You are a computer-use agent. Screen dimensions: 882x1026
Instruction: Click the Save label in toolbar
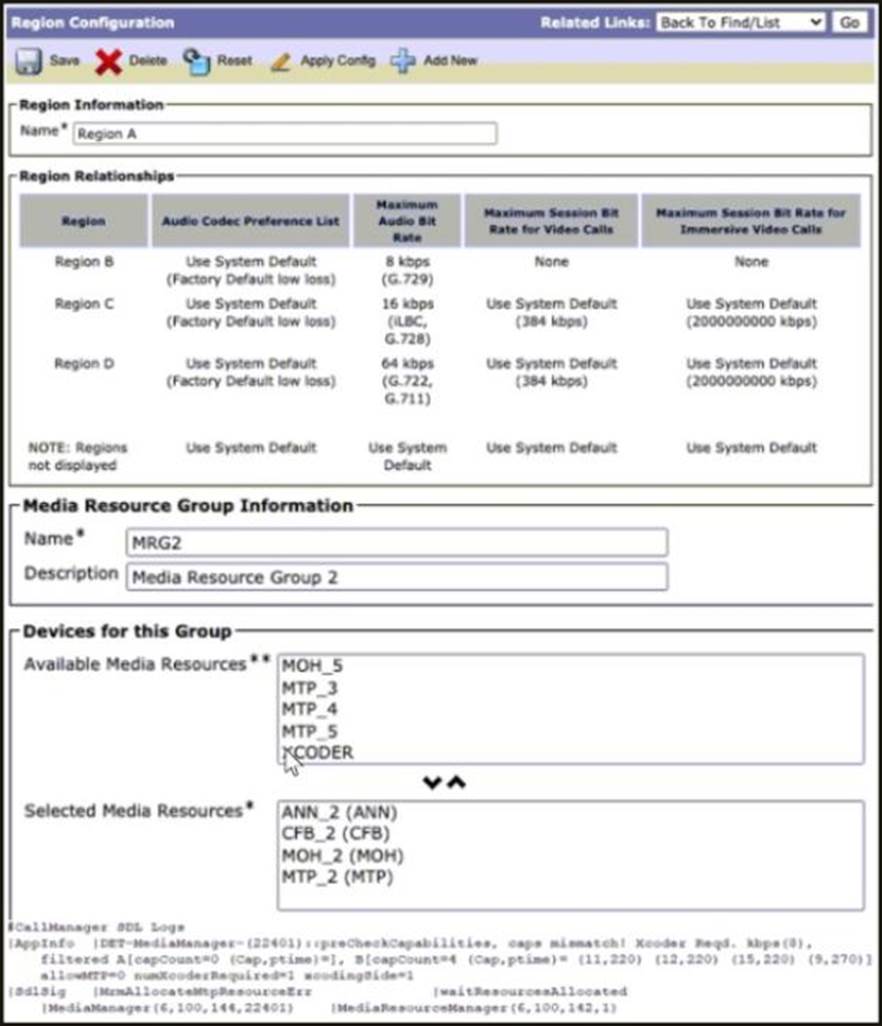(x=64, y=61)
